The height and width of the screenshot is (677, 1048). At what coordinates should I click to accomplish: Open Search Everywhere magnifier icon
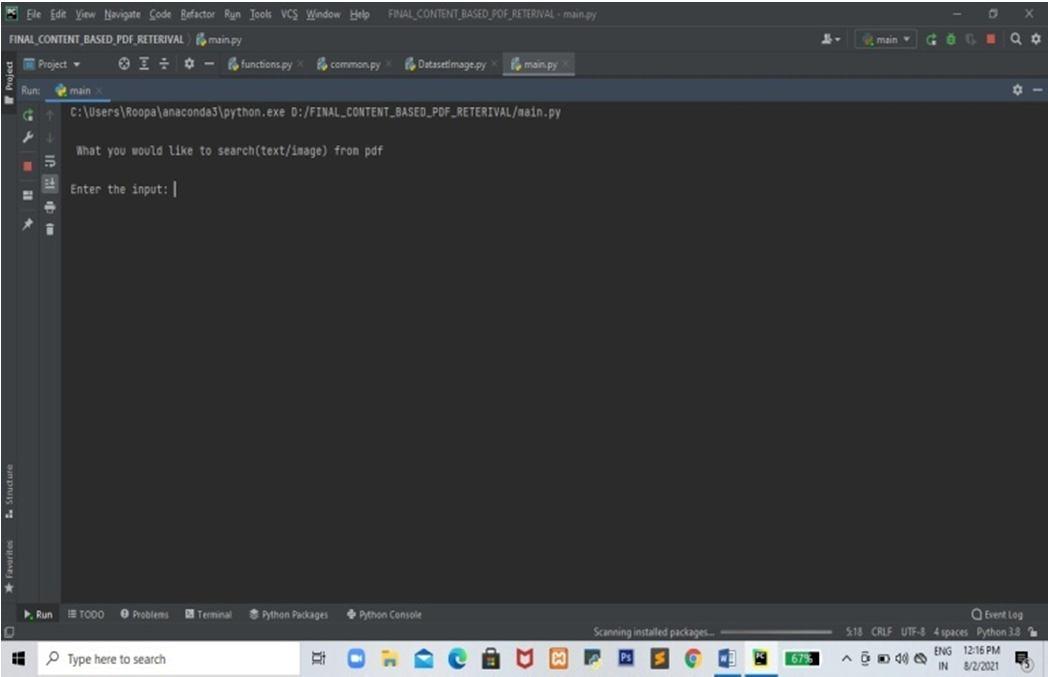click(1016, 39)
